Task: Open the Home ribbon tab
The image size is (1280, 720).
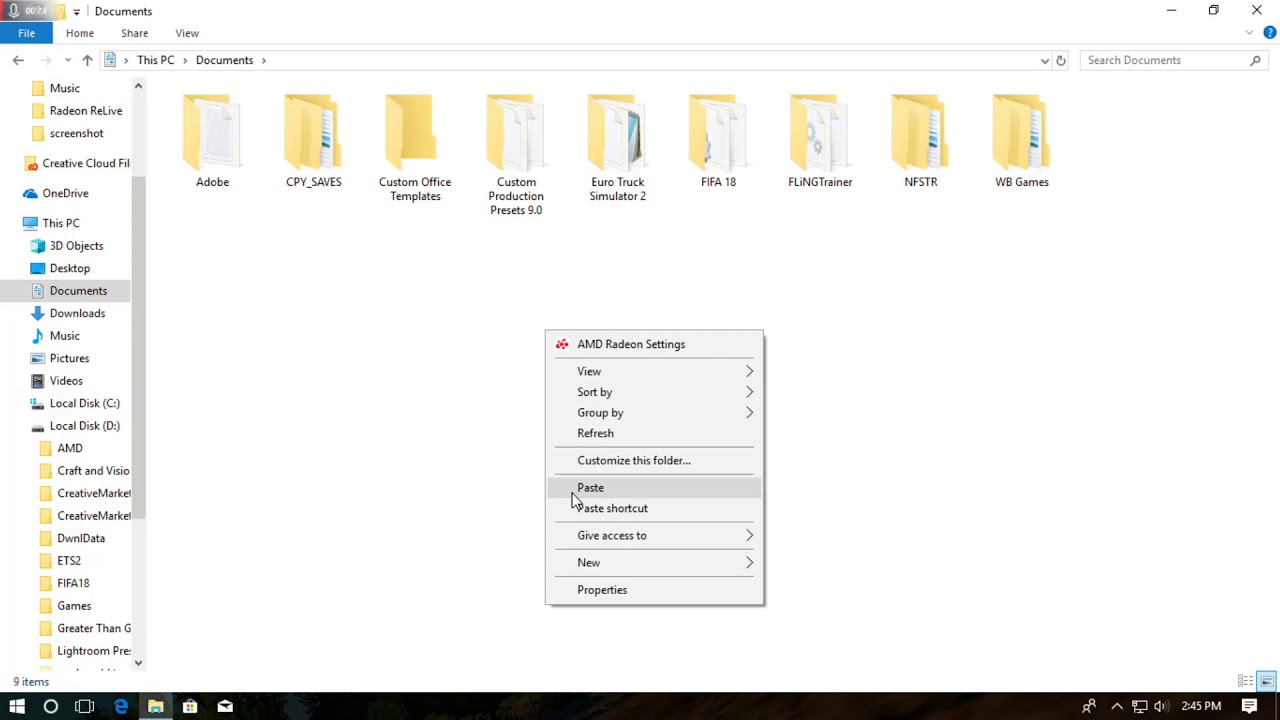Action: pos(80,33)
